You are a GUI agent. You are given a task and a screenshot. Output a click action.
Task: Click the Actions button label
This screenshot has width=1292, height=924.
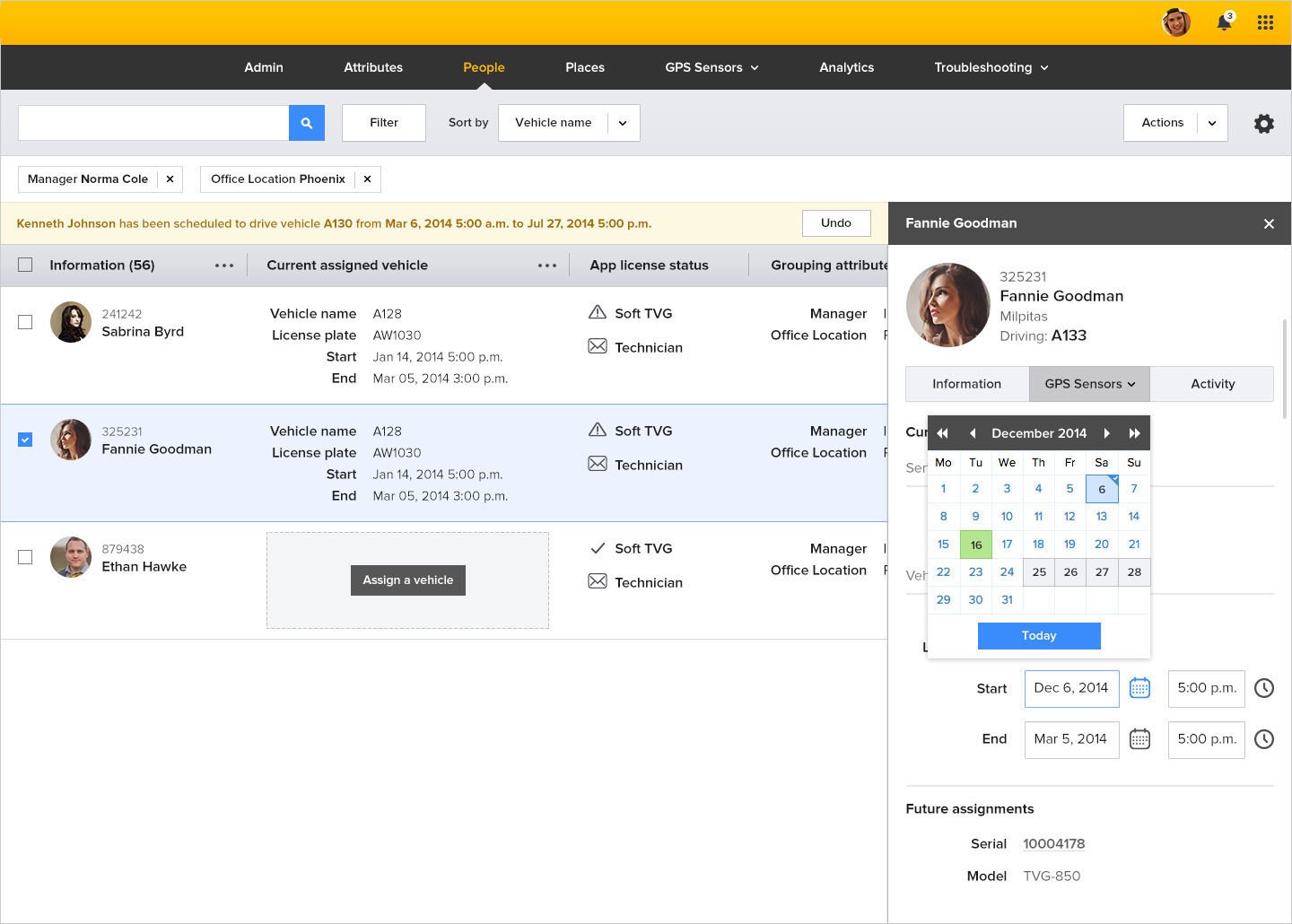[x=1162, y=123]
